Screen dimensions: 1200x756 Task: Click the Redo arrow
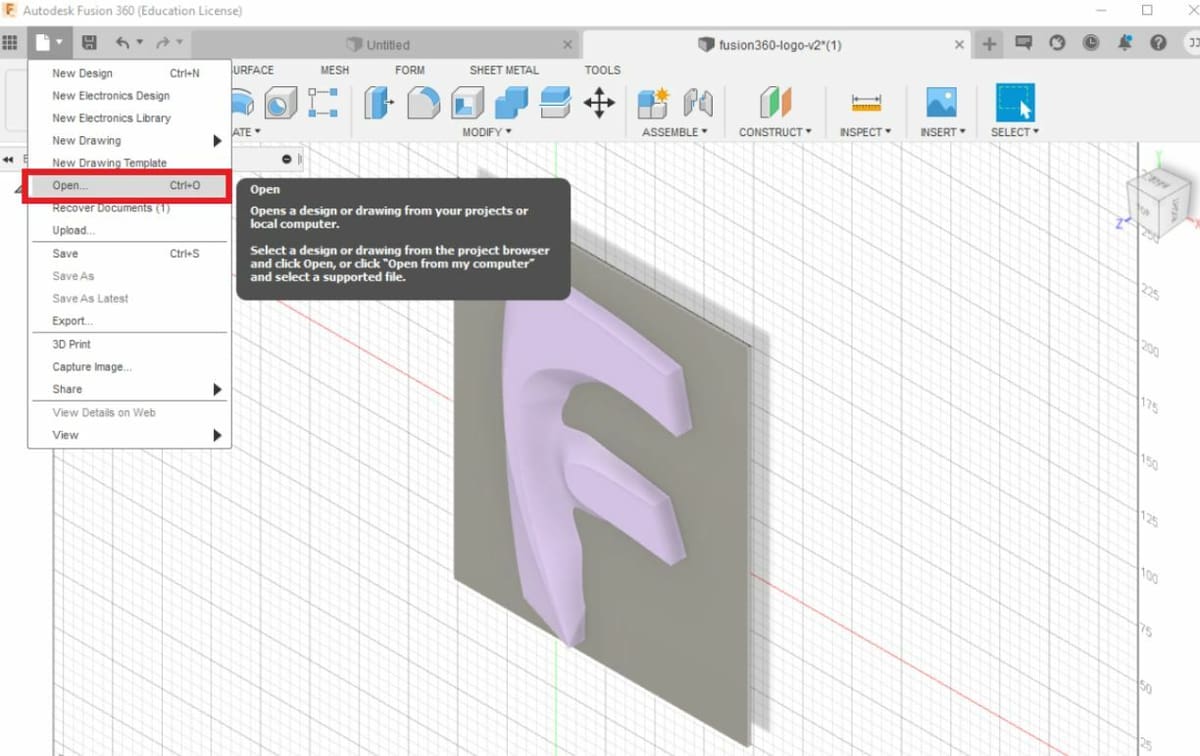point(162,43)
